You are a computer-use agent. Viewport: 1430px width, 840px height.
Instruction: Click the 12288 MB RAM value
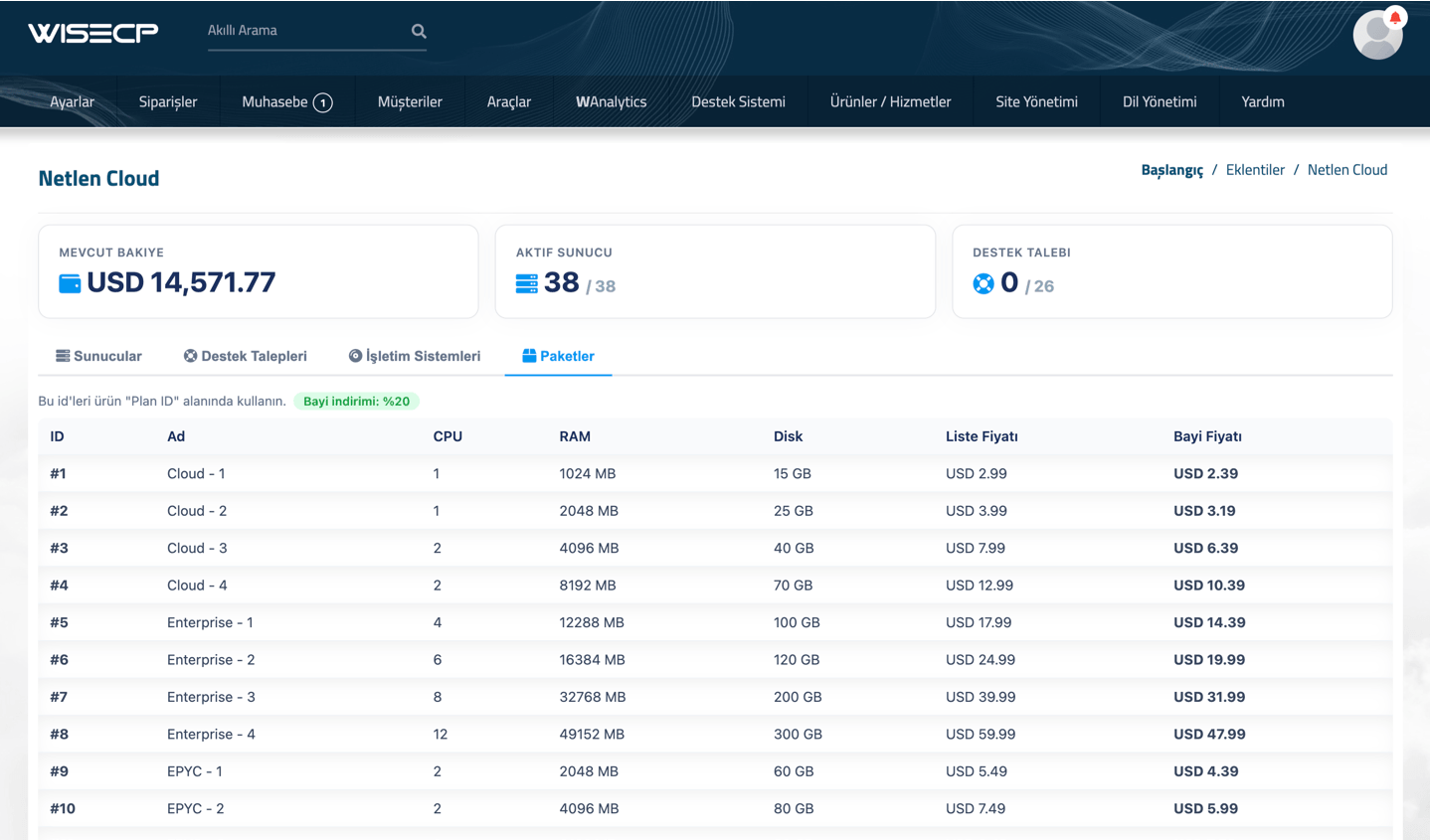coord(592,623)
